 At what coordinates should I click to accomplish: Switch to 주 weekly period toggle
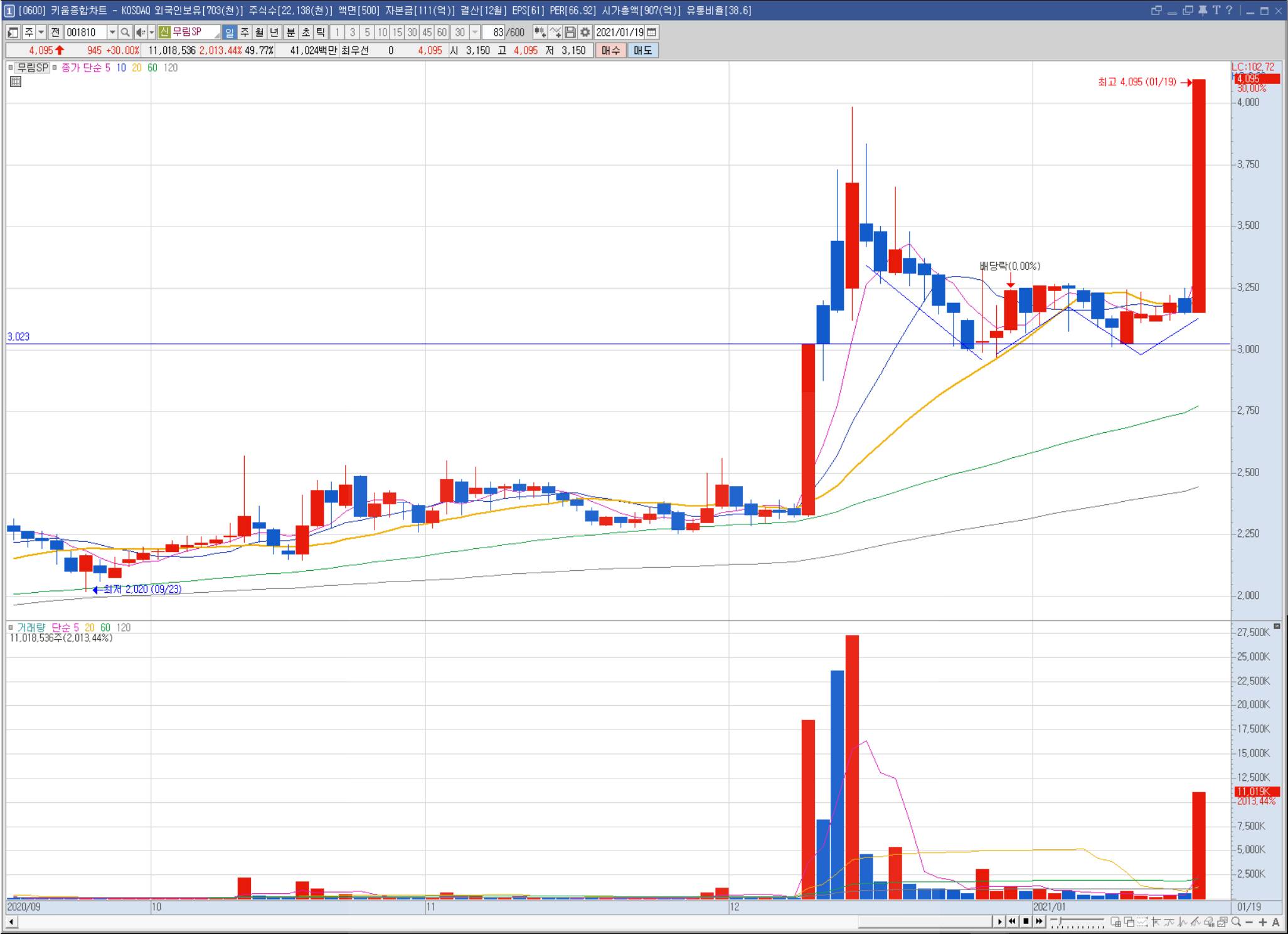coord(244,32)
